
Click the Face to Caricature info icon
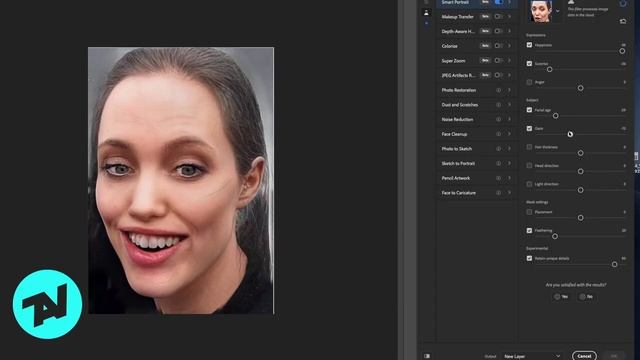point(498,193)
